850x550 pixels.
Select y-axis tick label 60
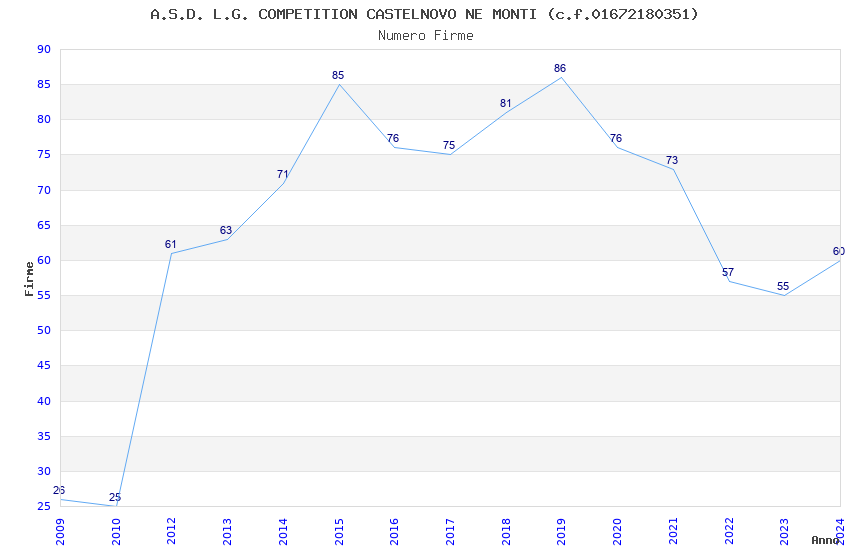click(44, 261)
